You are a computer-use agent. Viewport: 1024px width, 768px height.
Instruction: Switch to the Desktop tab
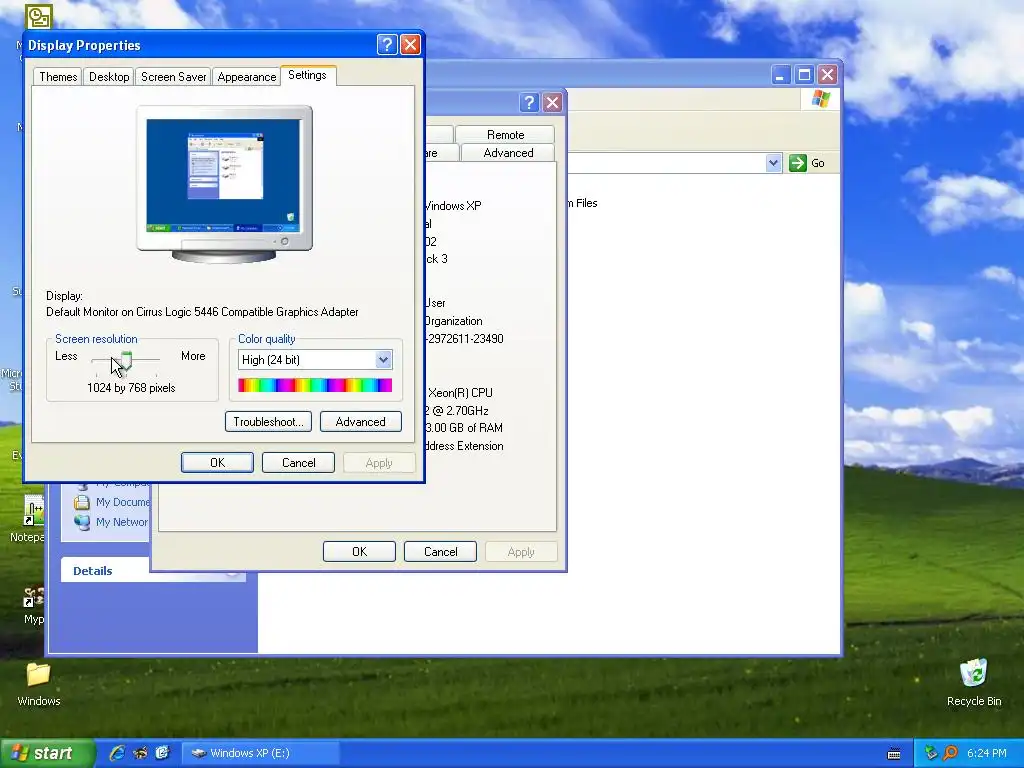[109, 77]
